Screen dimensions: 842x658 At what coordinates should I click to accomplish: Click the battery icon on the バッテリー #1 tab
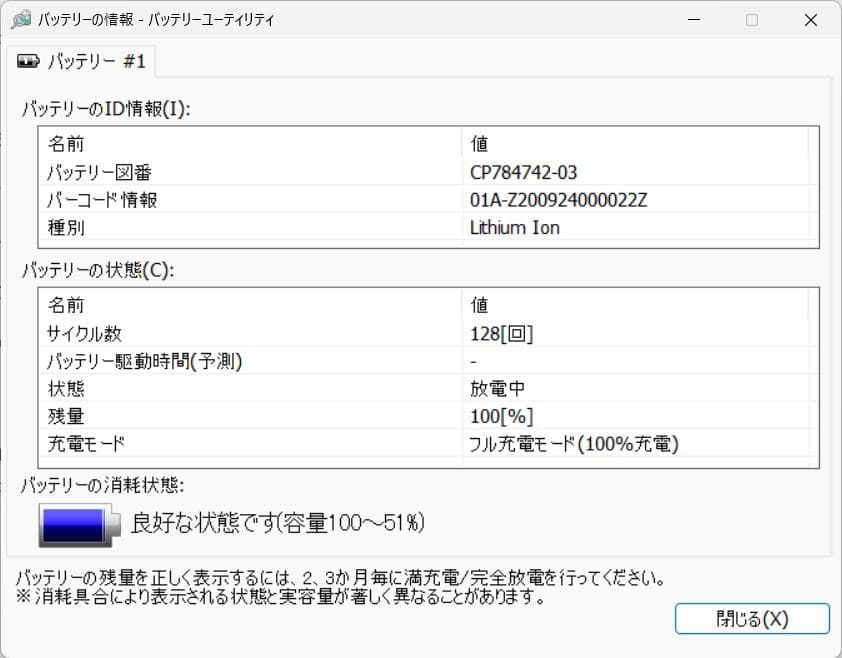[30, 60]
